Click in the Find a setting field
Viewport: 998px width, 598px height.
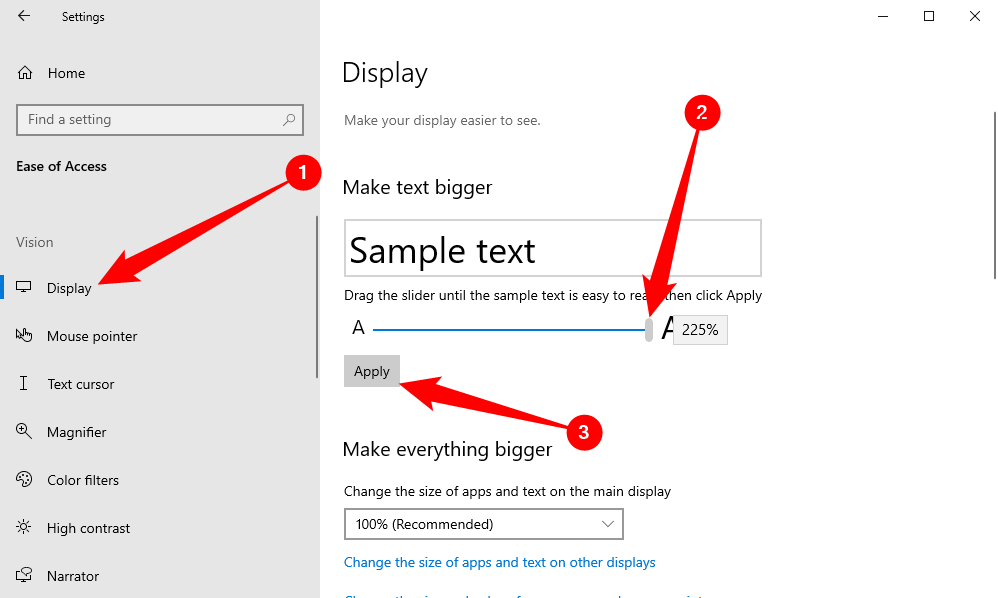160,120
